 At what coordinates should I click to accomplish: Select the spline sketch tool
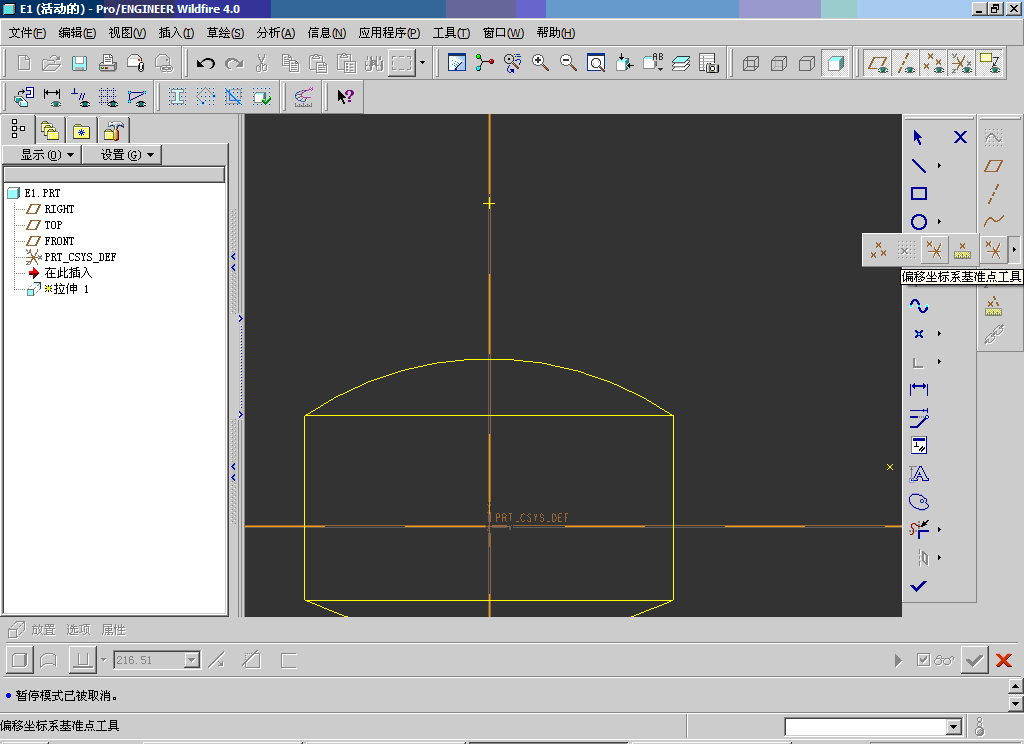(x=918, y=306)
